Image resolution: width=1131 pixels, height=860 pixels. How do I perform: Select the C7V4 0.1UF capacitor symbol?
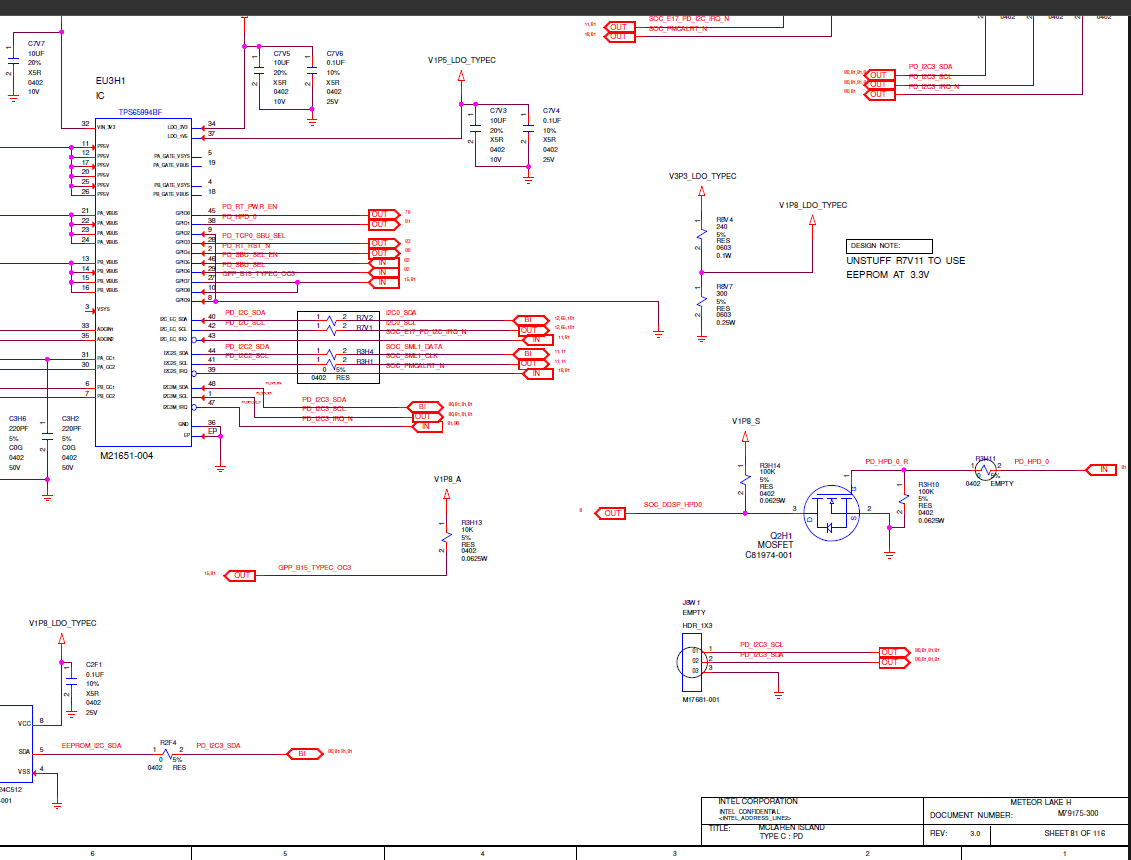pyautogui.click(x=528, y=128)
